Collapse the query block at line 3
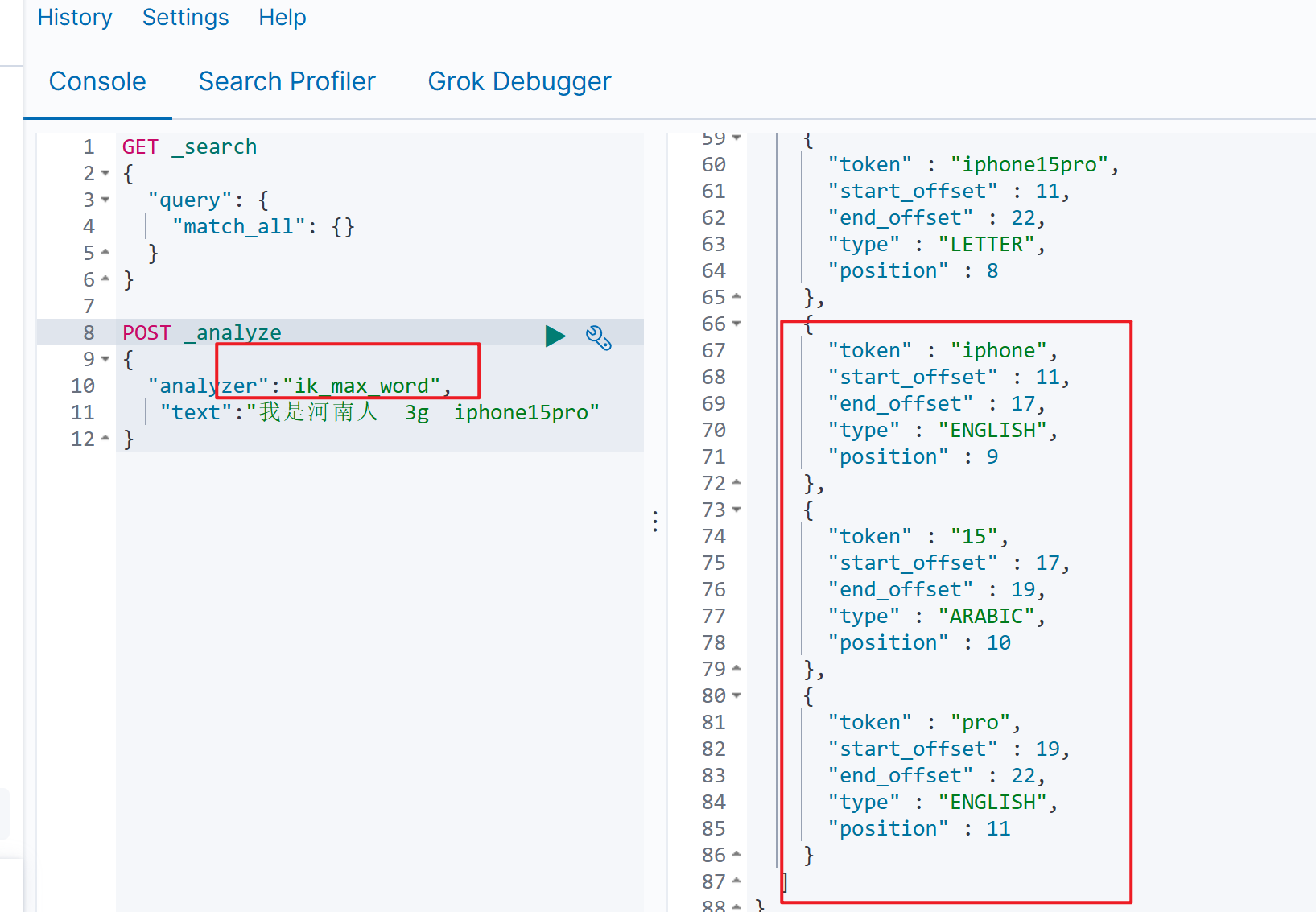Viewport: 1316px width, 912px height. coord(105,200)
